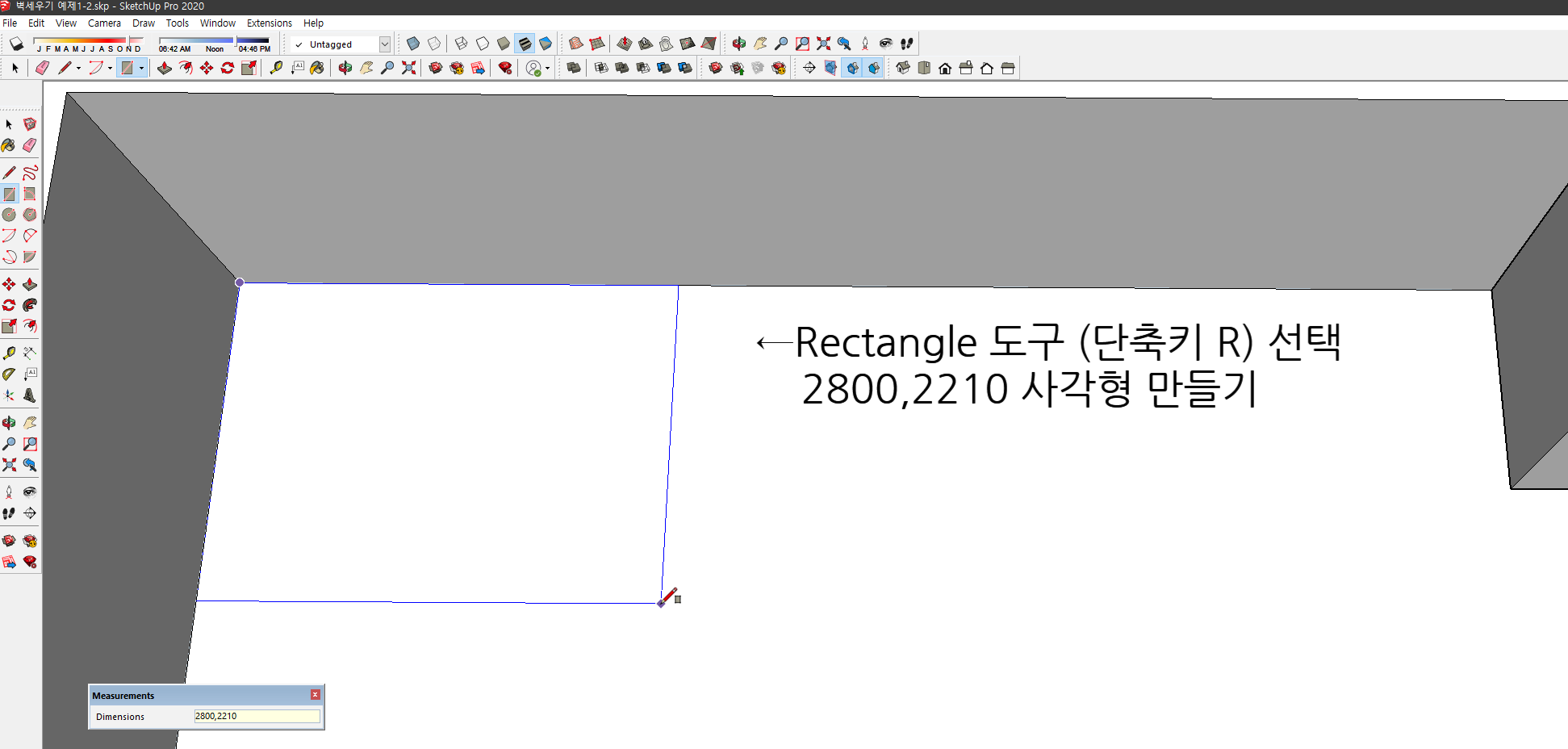The height and width of the screenshot is (749, 1568).
Task: Select the Pan tool
Action: tap(366, 68)
